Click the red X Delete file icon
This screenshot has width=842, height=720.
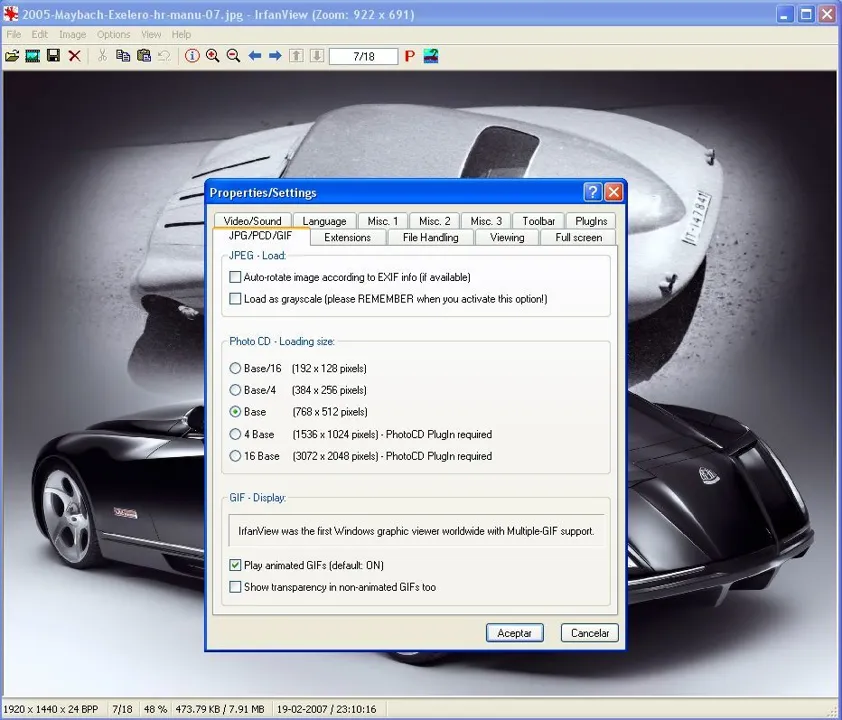pyautogui.click(x=75, y=56)
